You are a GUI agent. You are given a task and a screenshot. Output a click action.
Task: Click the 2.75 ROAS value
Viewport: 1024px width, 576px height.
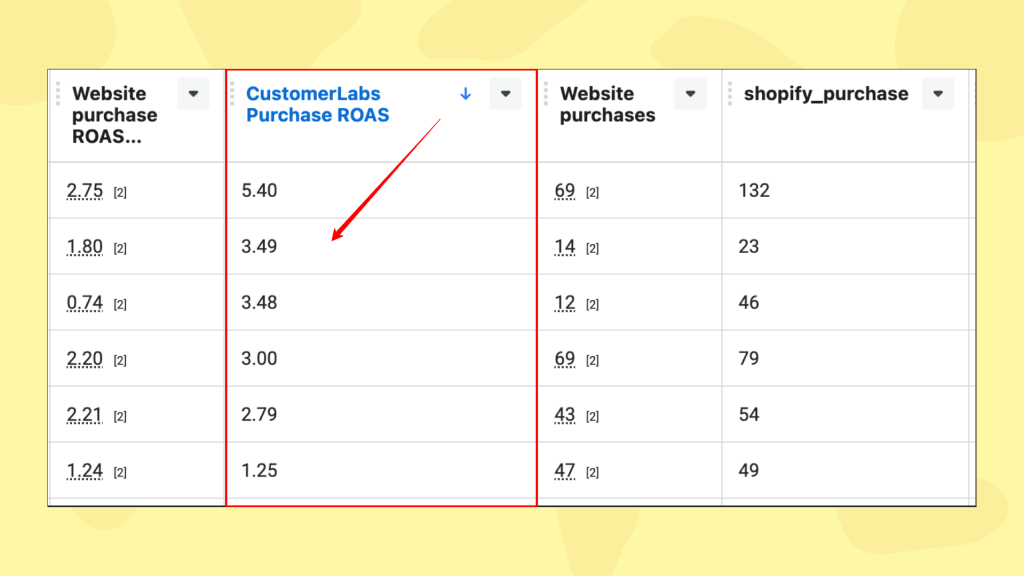pos(85,191)
